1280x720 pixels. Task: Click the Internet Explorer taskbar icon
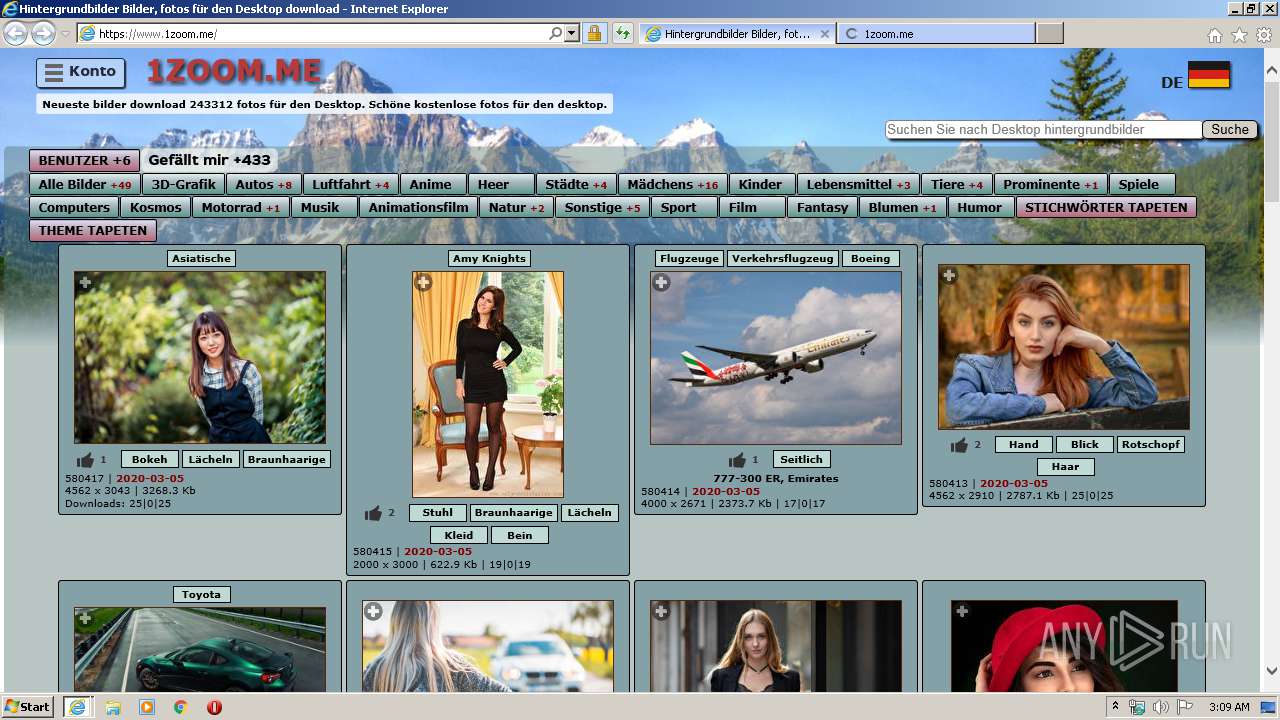click(x=77, y=707)
